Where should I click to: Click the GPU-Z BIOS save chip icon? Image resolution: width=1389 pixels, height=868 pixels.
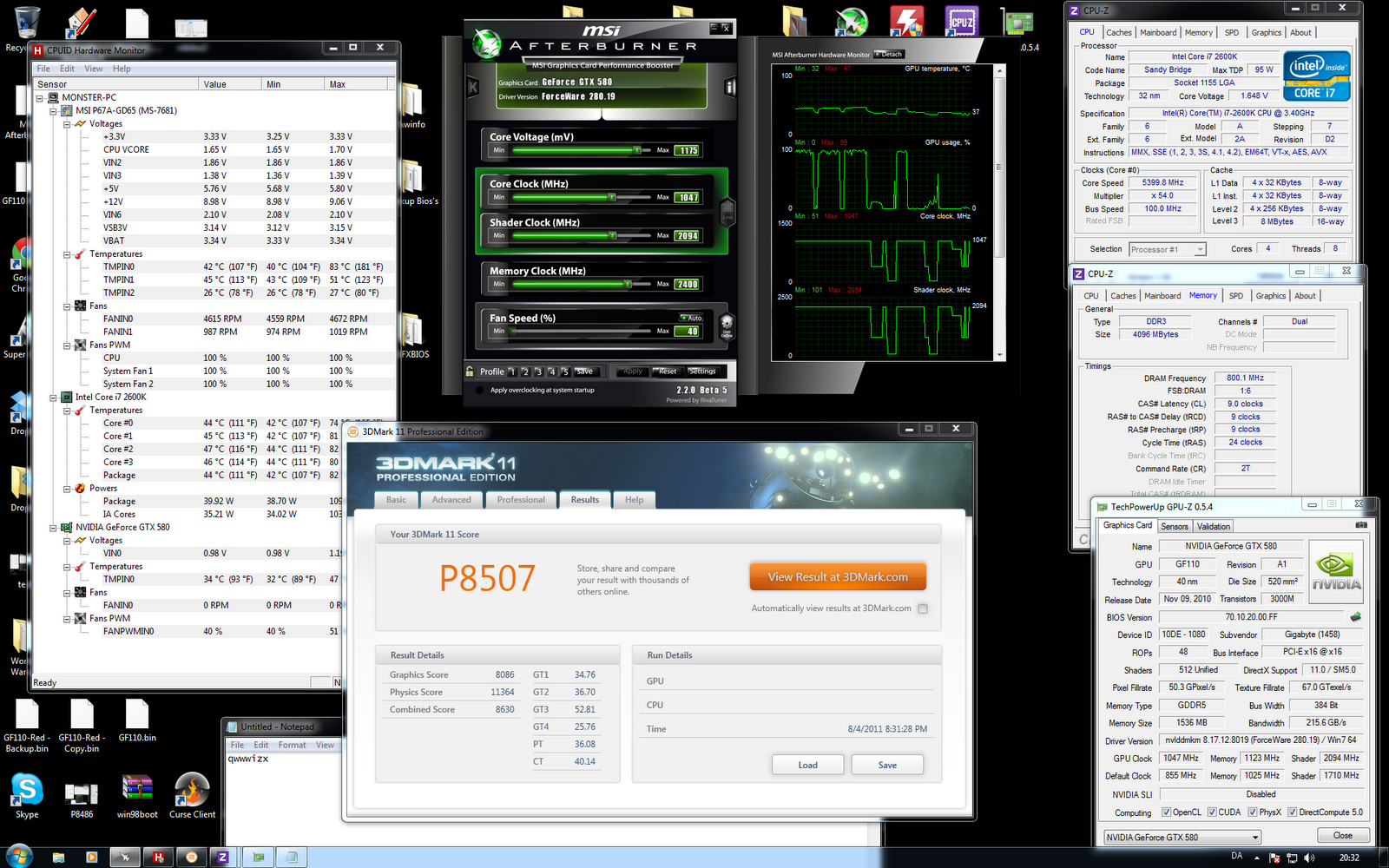tap(1355, 617)
